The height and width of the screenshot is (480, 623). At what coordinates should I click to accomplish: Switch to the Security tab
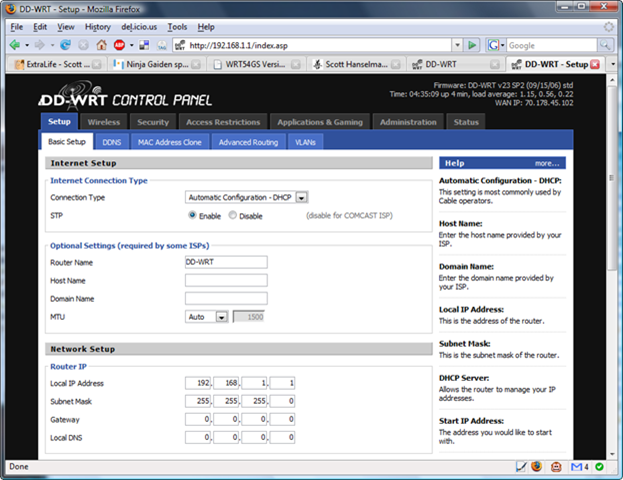153,122
